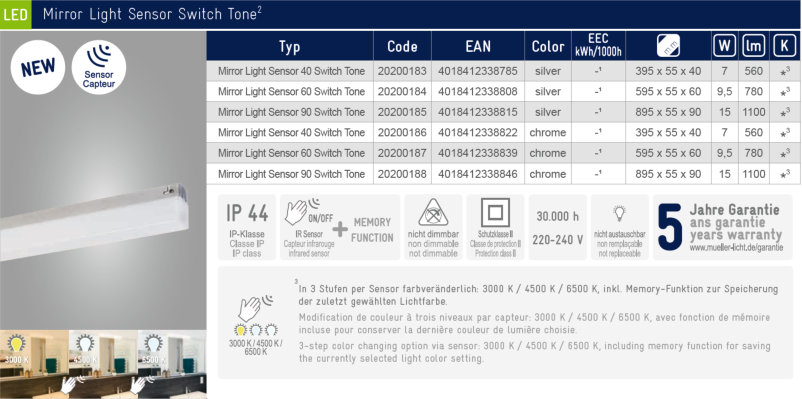The height and width of the screenshot is (399, 802).
Task: Click the not dimmable triangle icon
Action: click(x=433, y=213)
